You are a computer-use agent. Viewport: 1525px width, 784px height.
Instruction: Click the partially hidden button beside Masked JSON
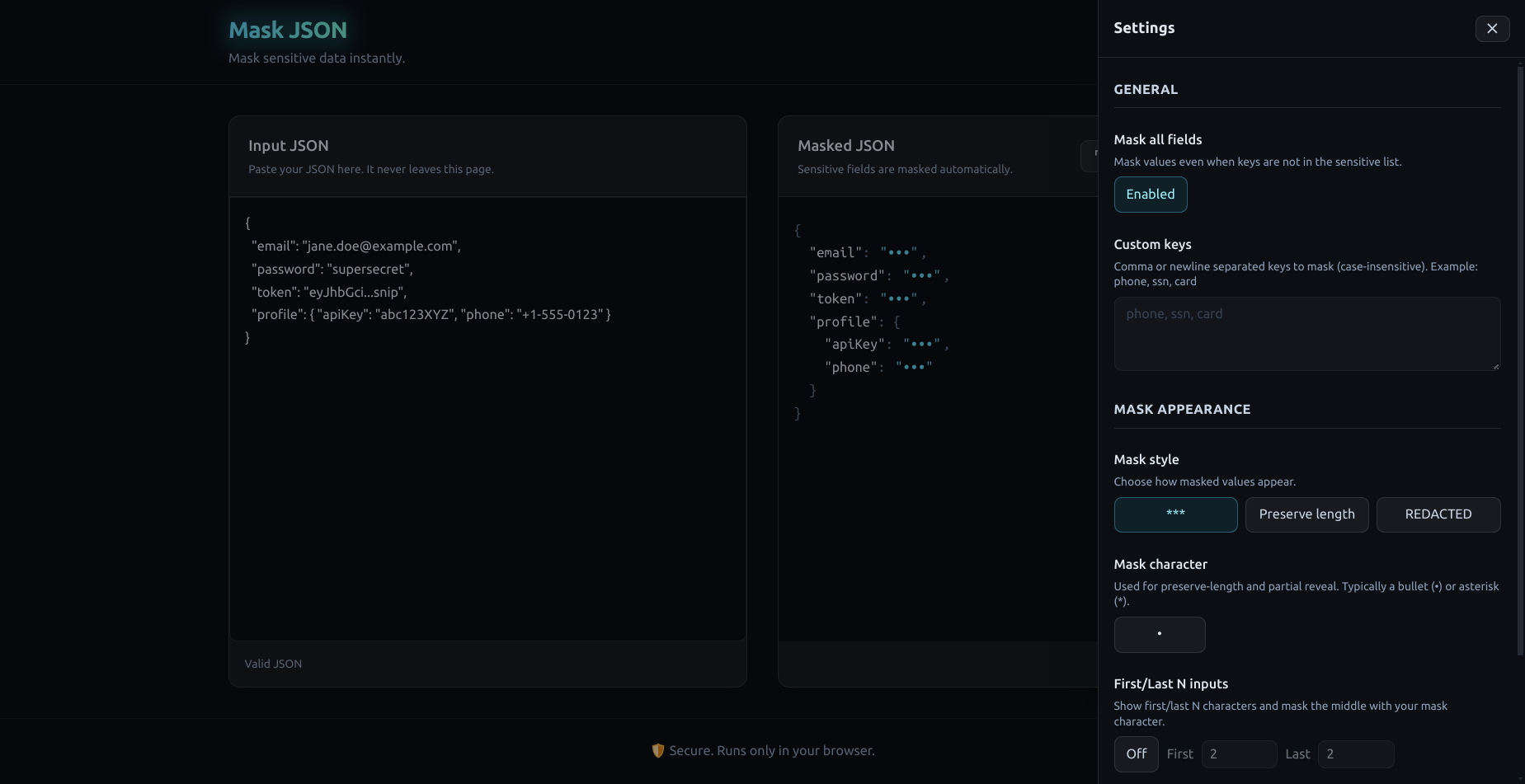(1089, 156)
